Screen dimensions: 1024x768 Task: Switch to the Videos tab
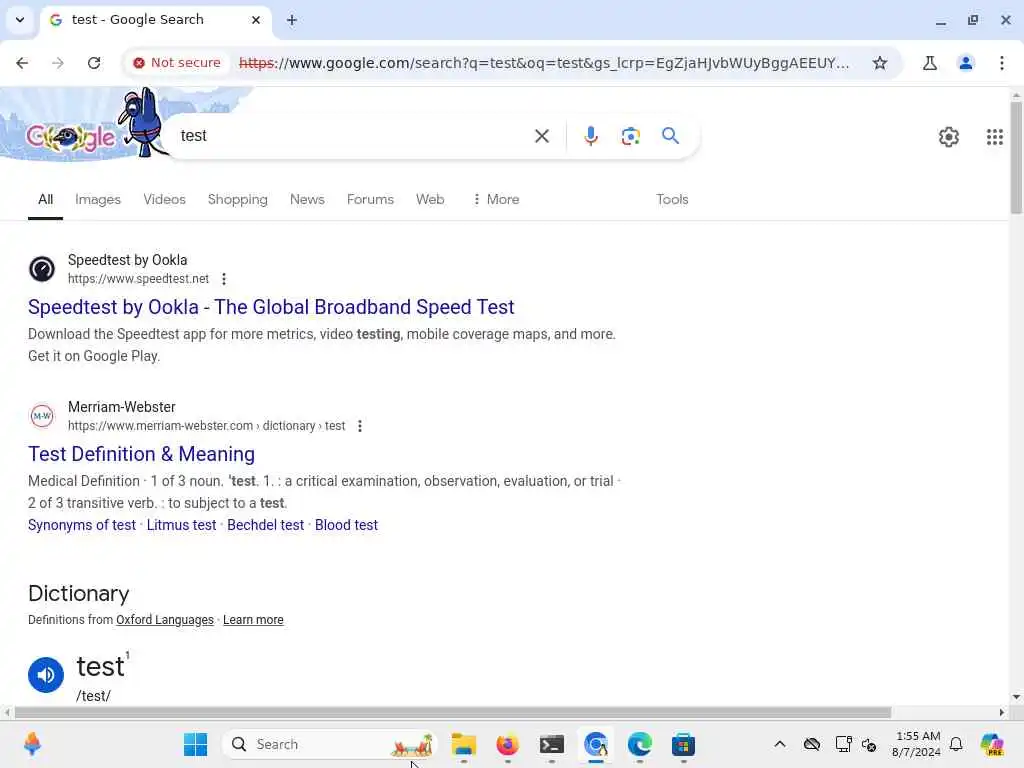[165, 199]
